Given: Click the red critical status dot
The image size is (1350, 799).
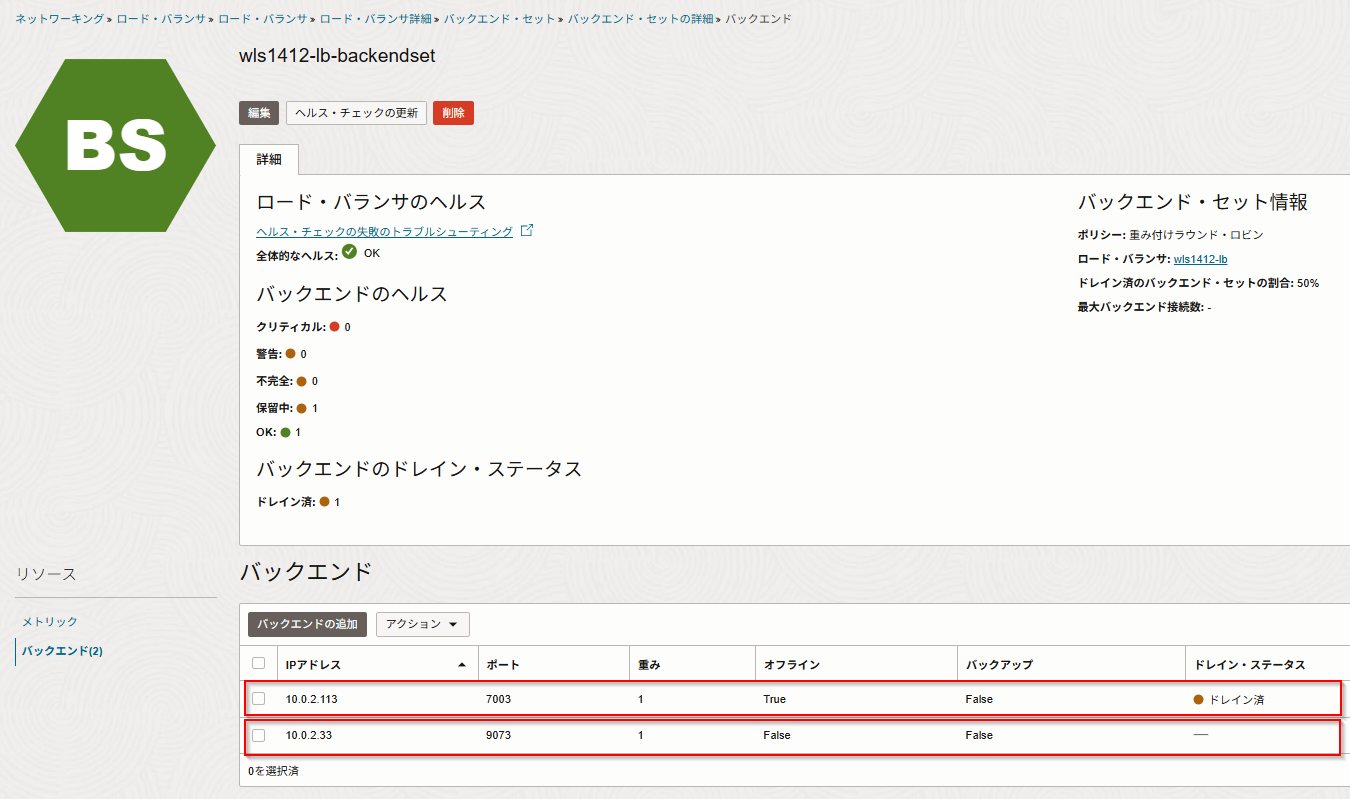Looking at the screenshot, I should pyautogui.click(x=335, y=327).
